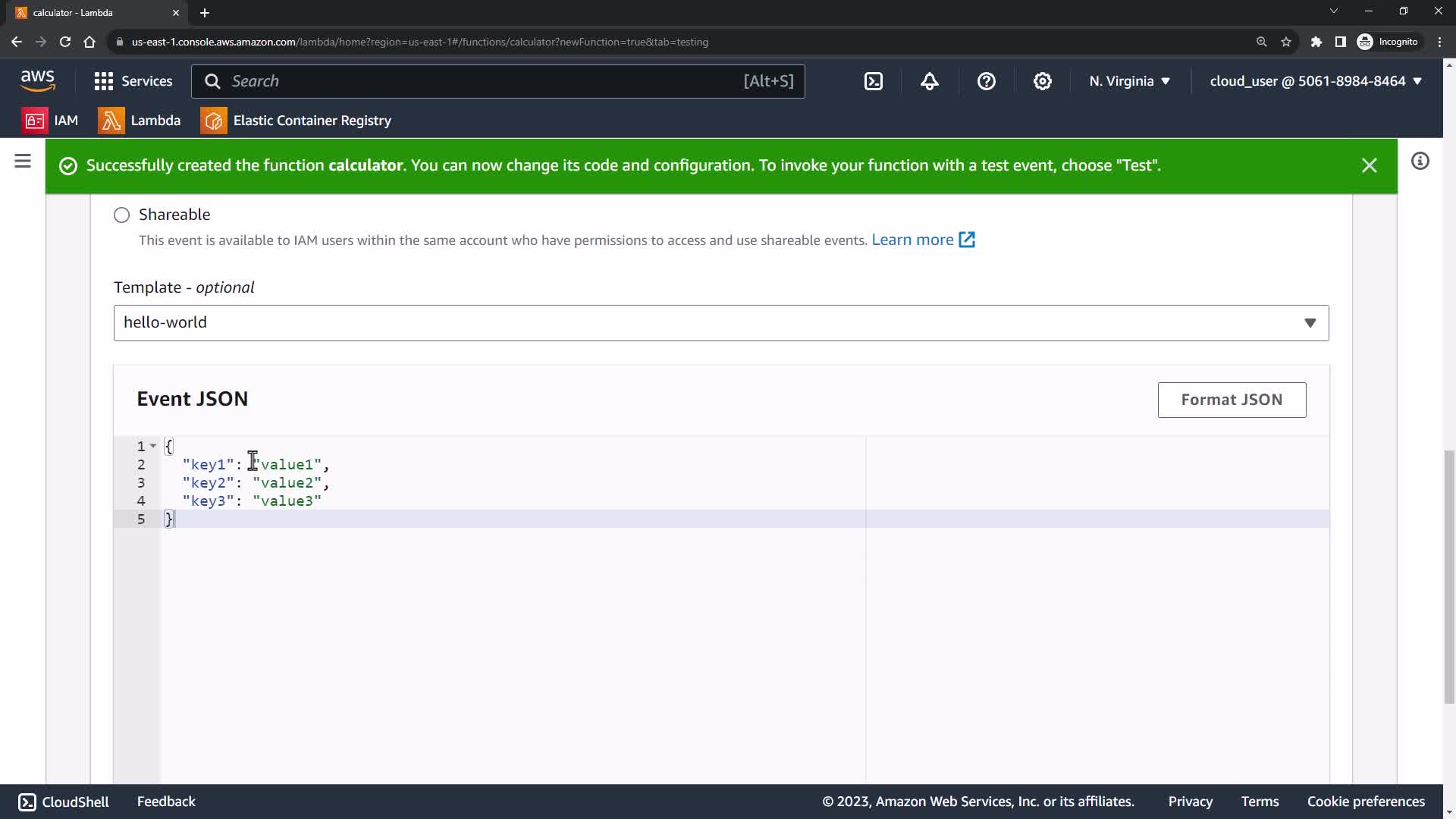Select the Shareable radio button
The image size is (1456, 819).
[122, 215]
